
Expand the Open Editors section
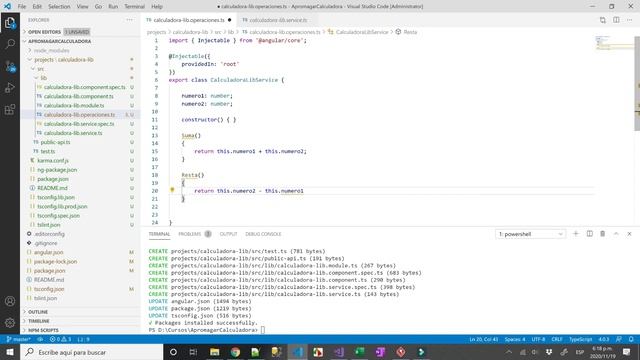click(81, 32)
